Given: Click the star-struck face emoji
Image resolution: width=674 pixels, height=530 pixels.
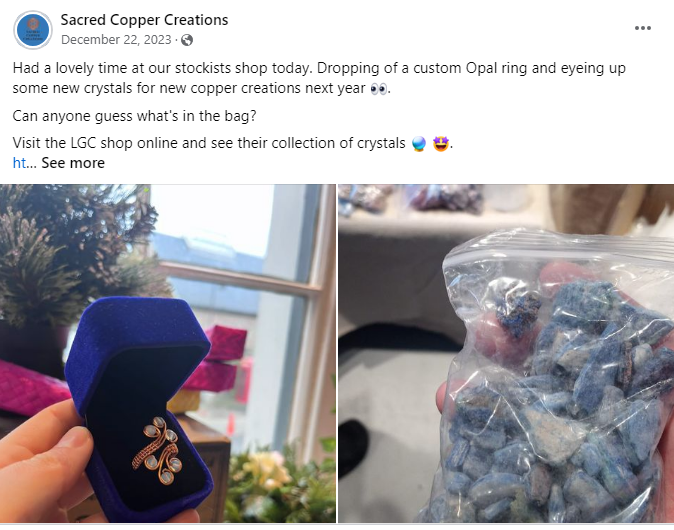Looking at the screenshot, I should (x=441, y=144).
